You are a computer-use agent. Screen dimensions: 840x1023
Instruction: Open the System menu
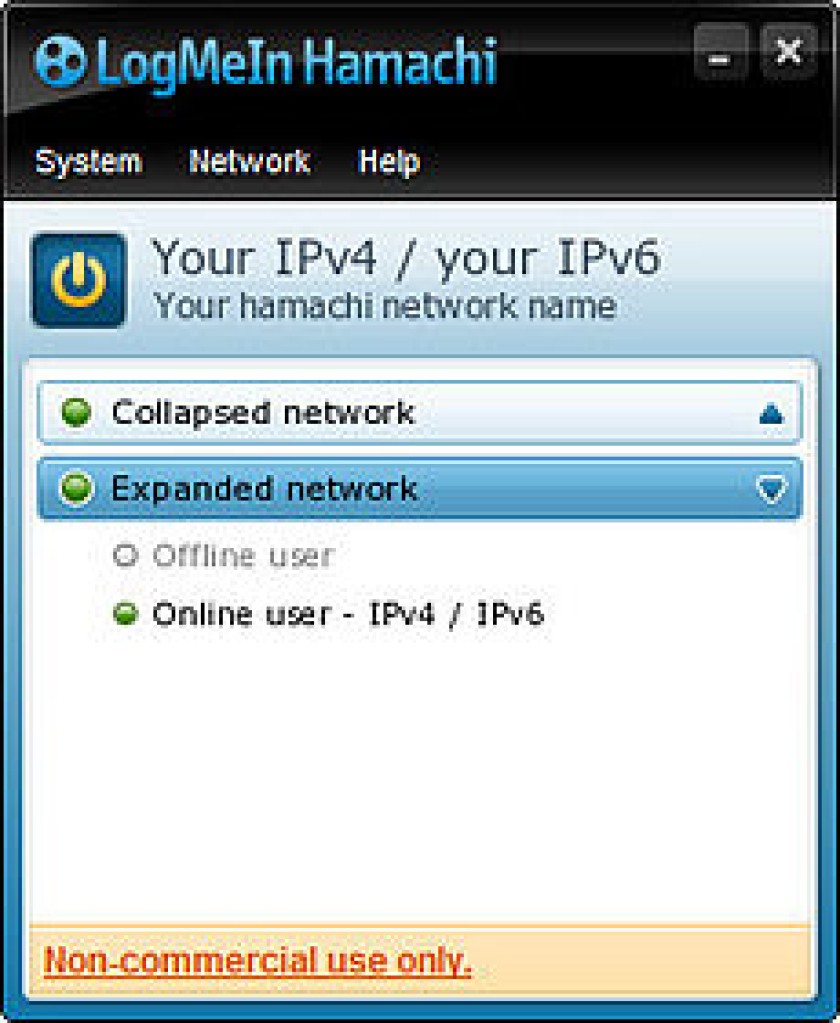pos(88,161)
